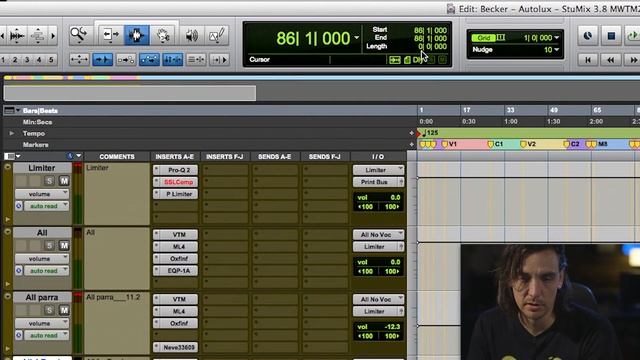Select the Trim tool
The image size is (640, 360).
click(x=110, y=35)
